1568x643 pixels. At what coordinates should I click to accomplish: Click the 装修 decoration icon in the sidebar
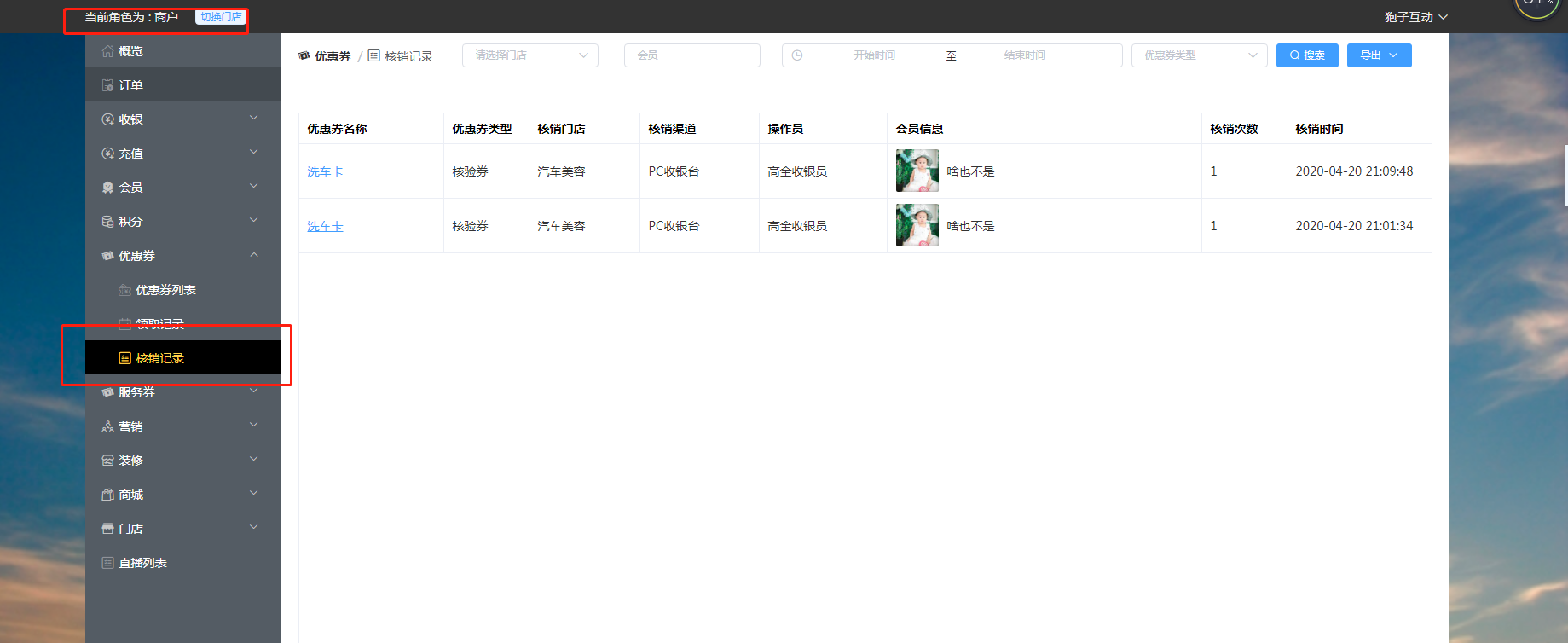[x=107, y=461]
